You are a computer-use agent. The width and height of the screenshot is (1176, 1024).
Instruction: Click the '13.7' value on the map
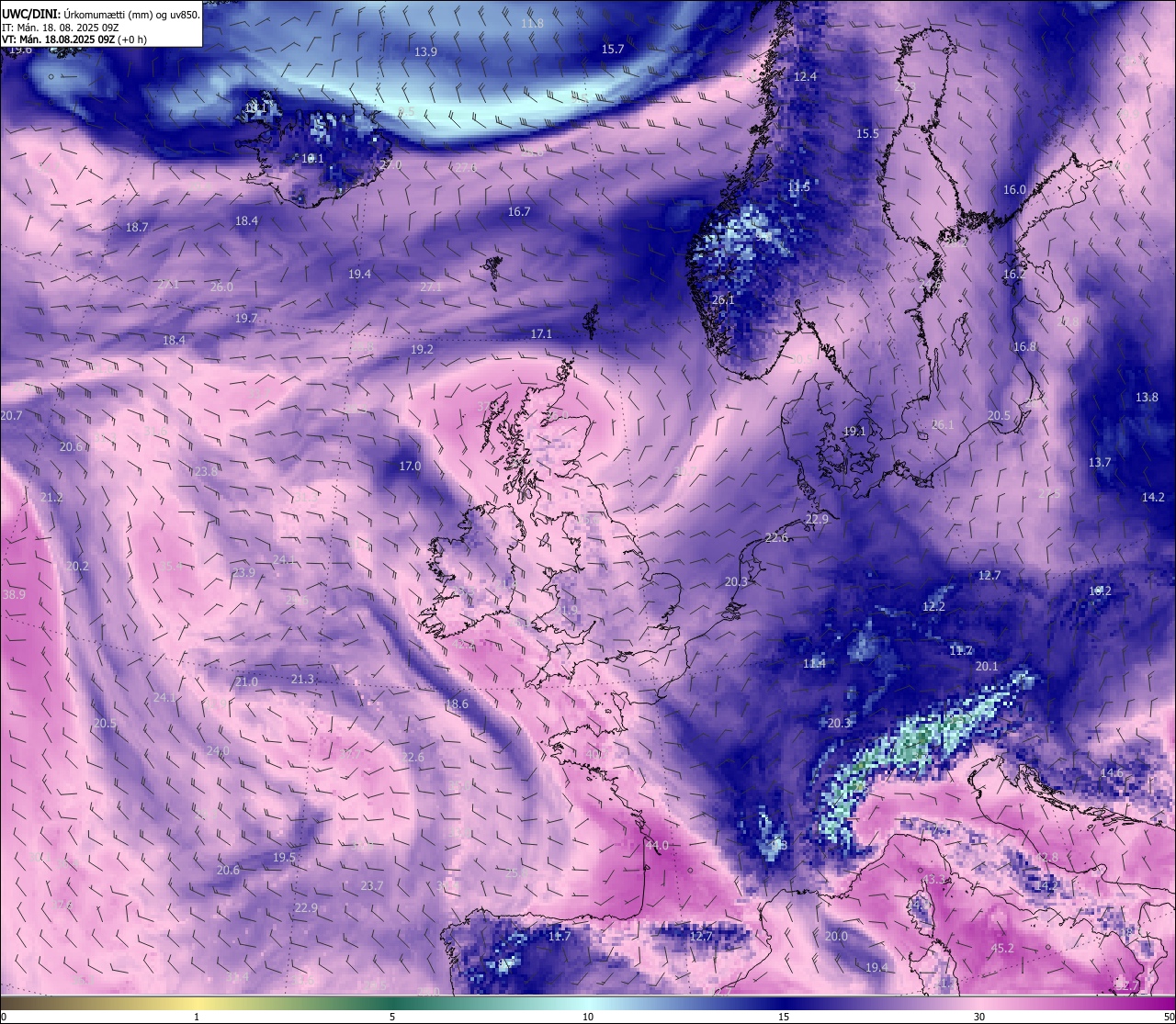click(x=1100, y=462)
